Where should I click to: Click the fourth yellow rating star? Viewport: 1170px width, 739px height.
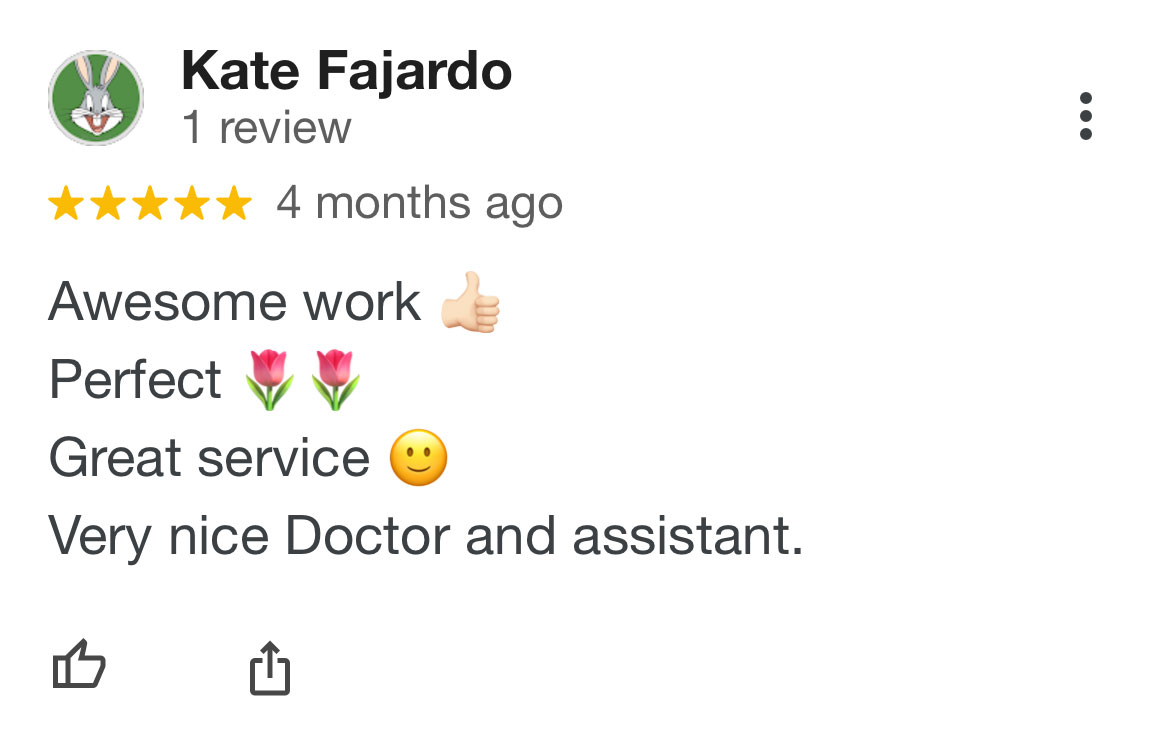pyautogui.click(x=191, y=203)
